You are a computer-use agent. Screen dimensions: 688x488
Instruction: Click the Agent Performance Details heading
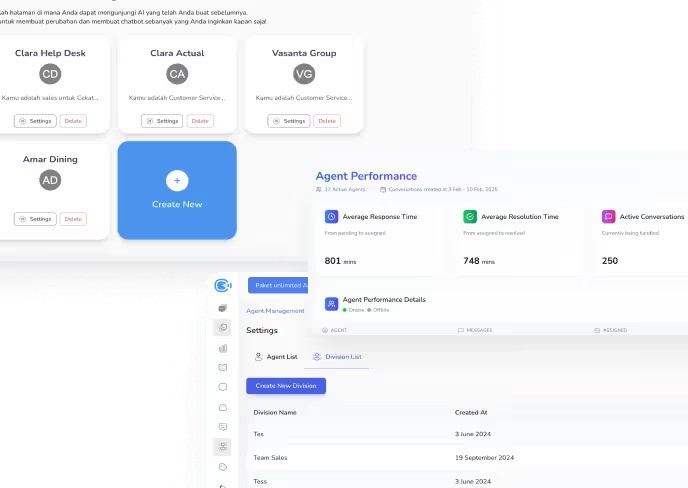(384, 299)
